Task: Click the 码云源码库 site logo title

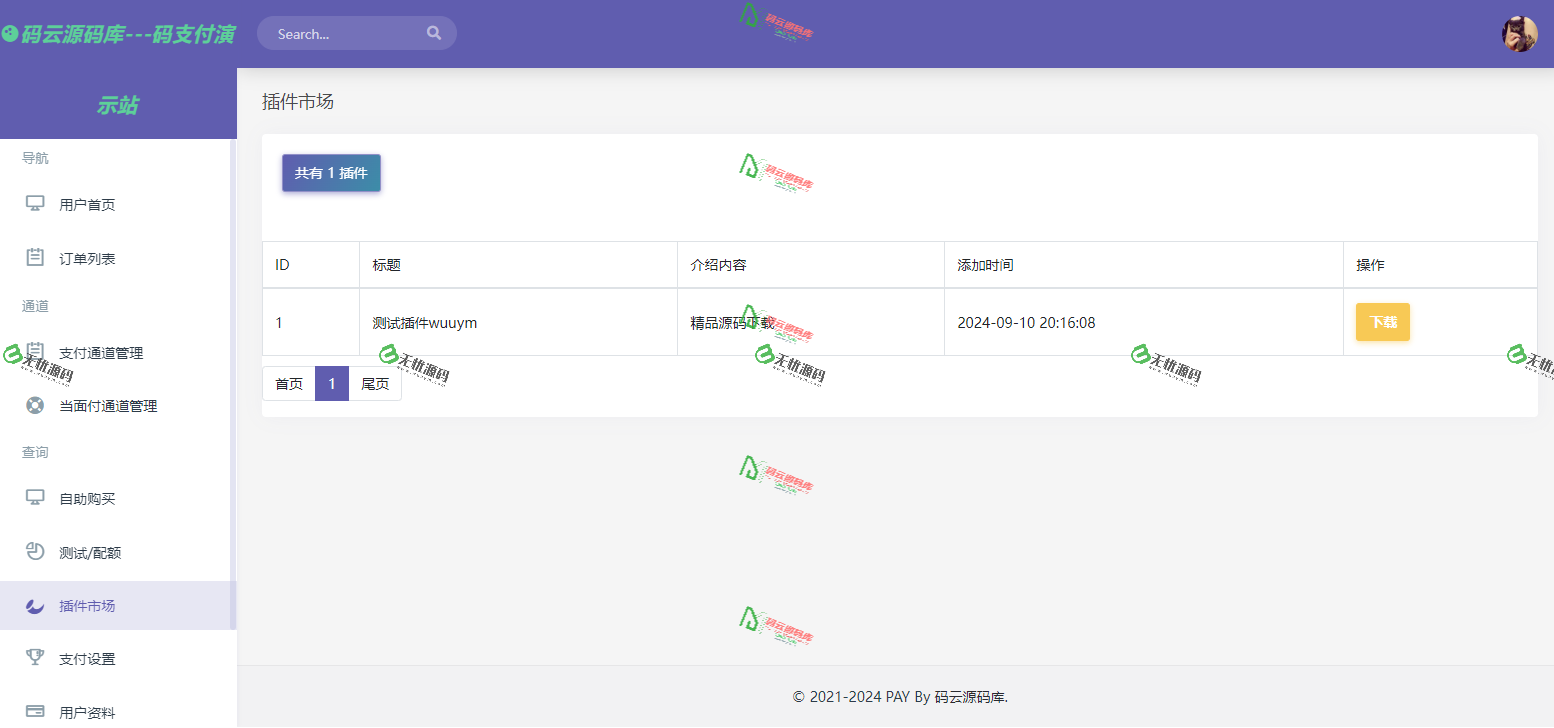Action: [118, 35]
